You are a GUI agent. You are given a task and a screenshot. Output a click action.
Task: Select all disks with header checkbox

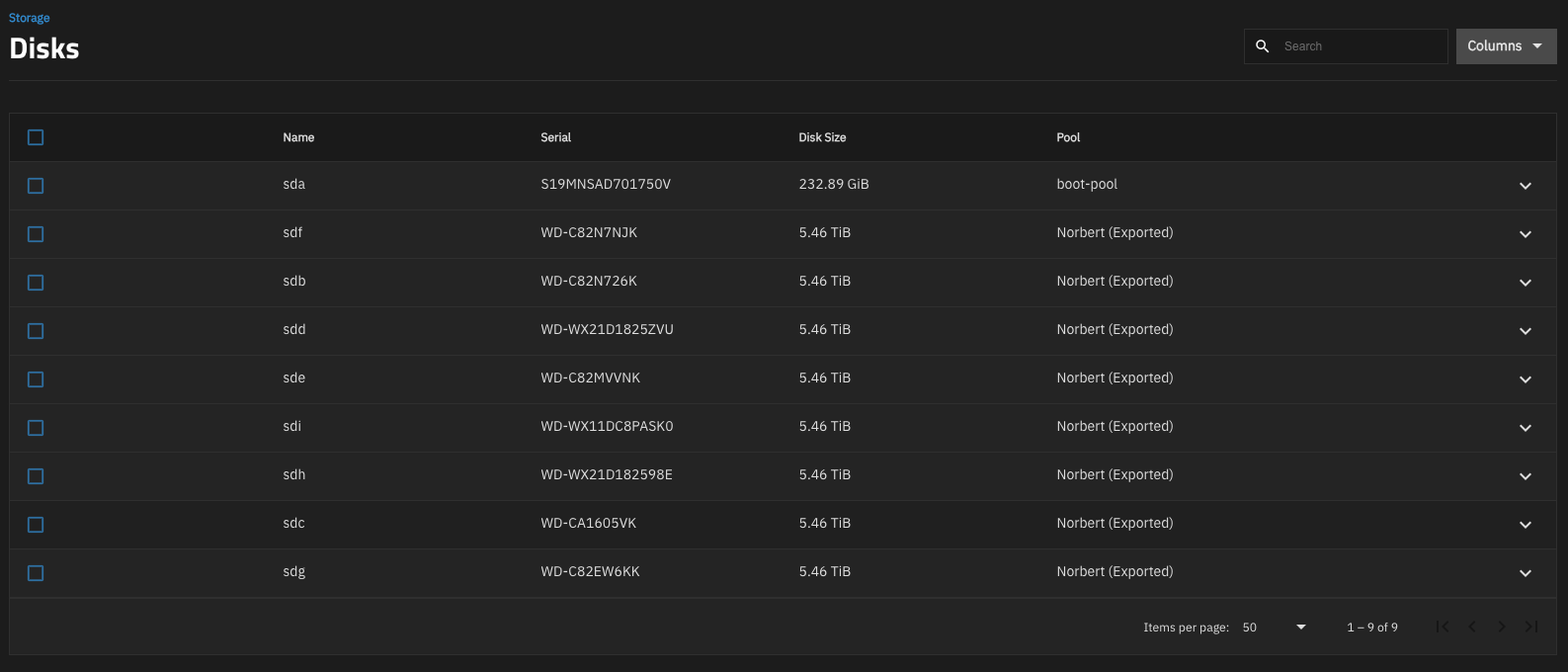(36, 137)
